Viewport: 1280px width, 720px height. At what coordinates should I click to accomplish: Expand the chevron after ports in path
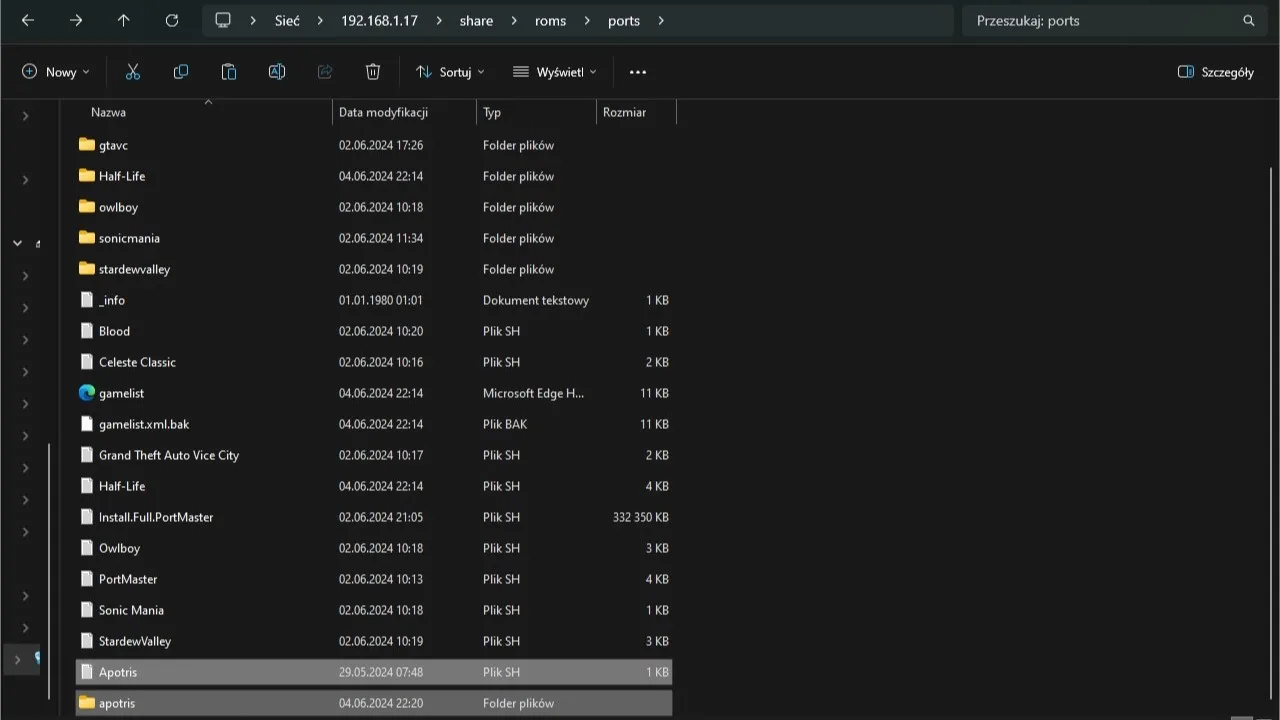pos(661,20)
